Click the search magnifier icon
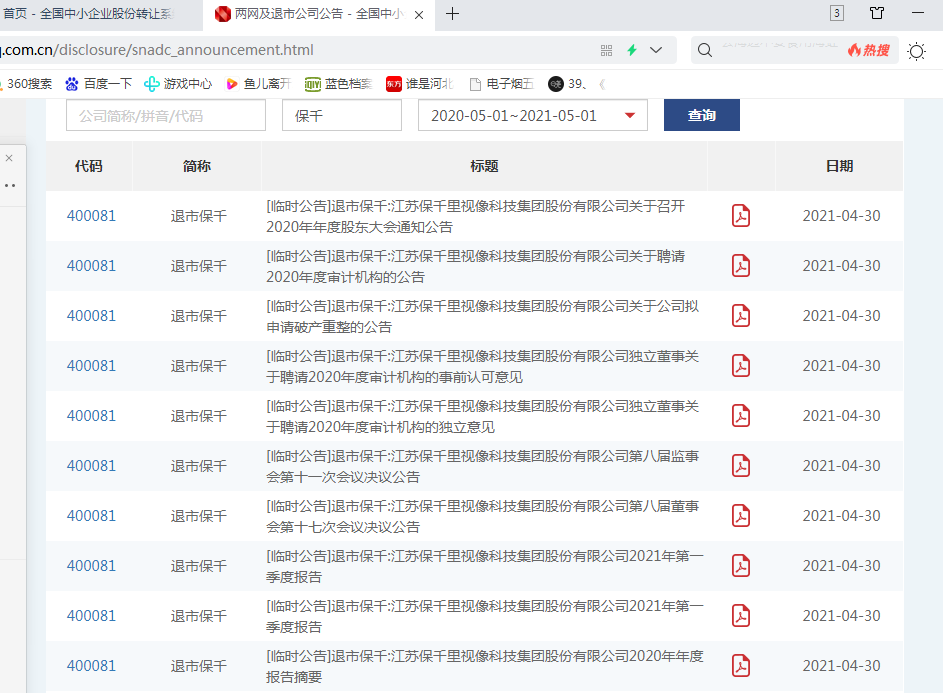Image resolution: width=943 pixels, height=693 pixels. [705, 50]
